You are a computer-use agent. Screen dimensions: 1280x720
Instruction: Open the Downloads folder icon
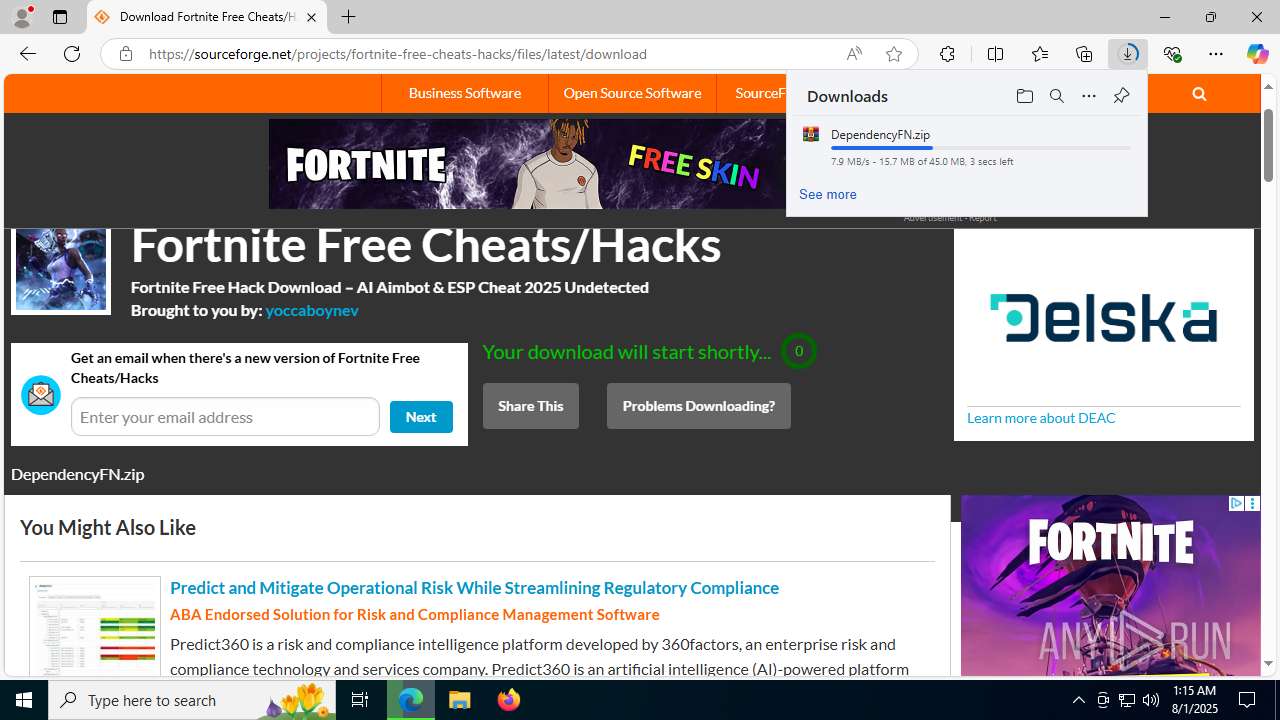pyautogui.click(x=1024, y=96)
